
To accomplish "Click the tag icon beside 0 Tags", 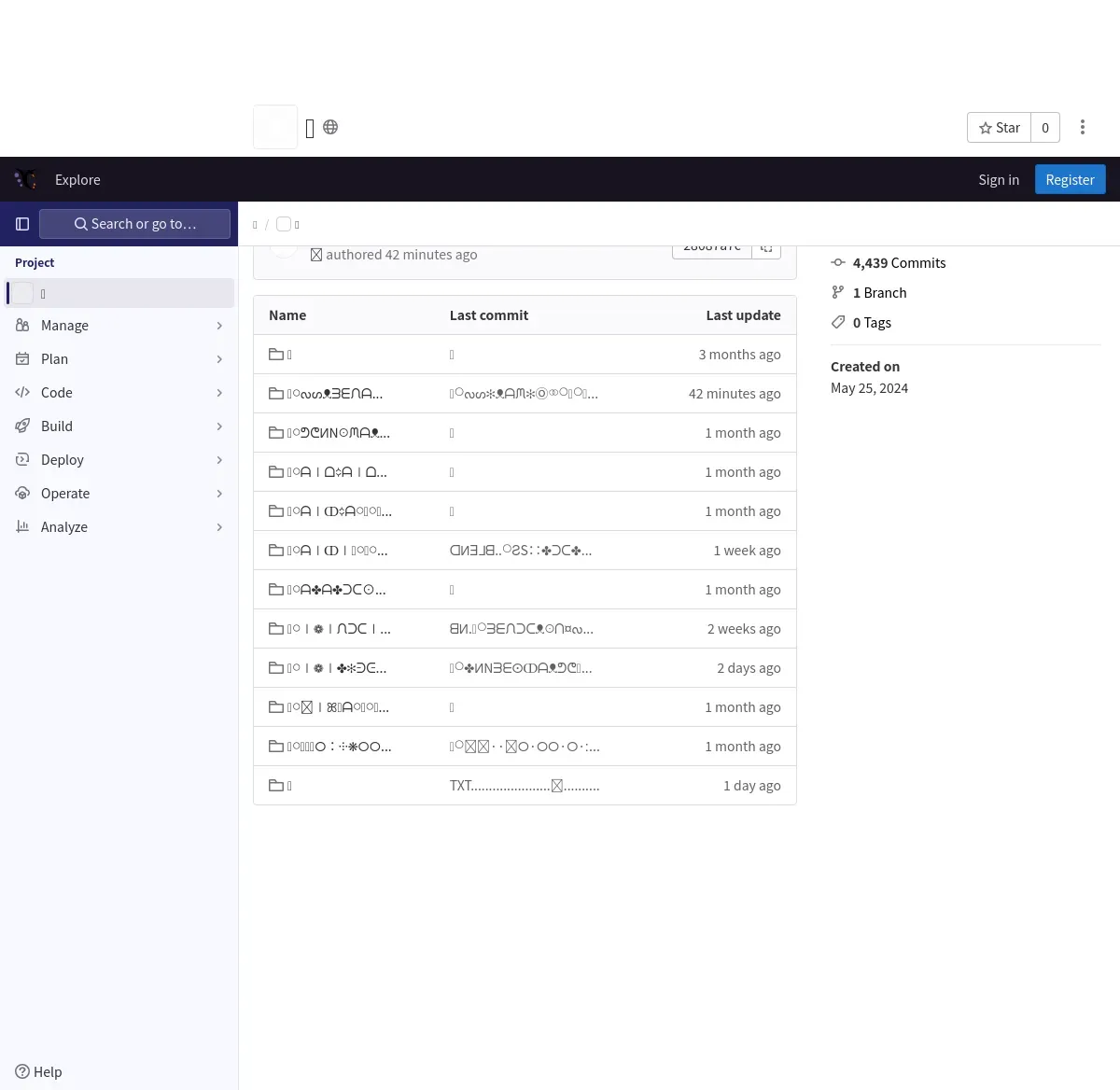I will click(x=838, y=323).
